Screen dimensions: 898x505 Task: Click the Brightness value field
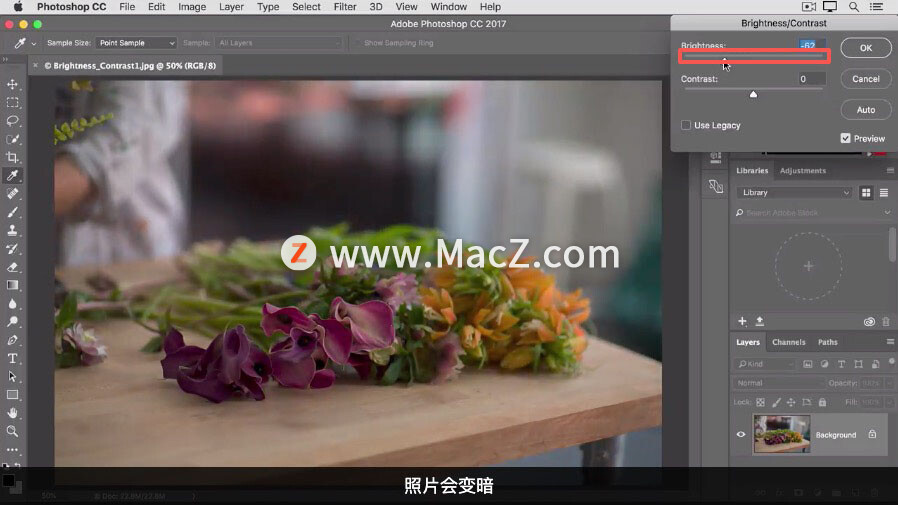(x=812, y=45)
